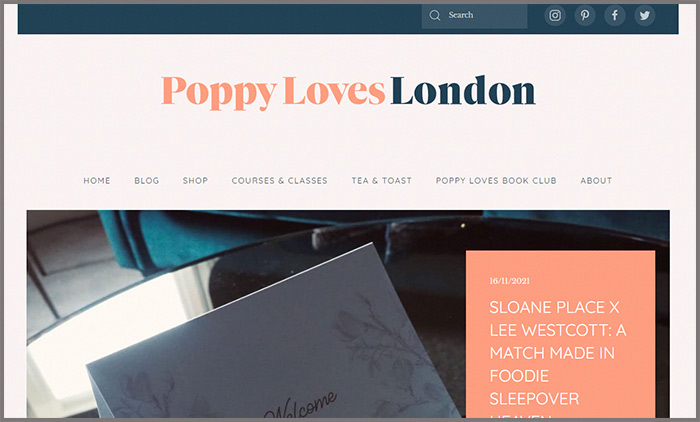Open the Facebook page icon
This screenshot has height=422, width=700.
coord(614,16)
